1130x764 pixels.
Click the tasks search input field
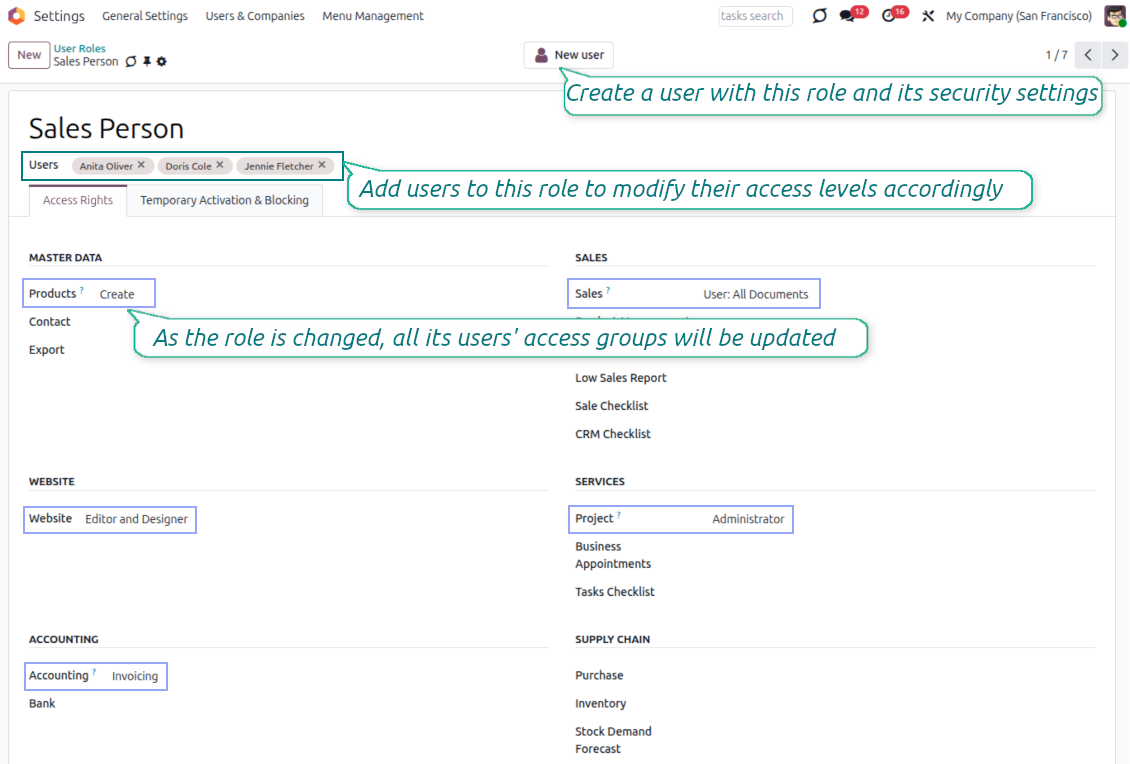(x=755, y=16)
